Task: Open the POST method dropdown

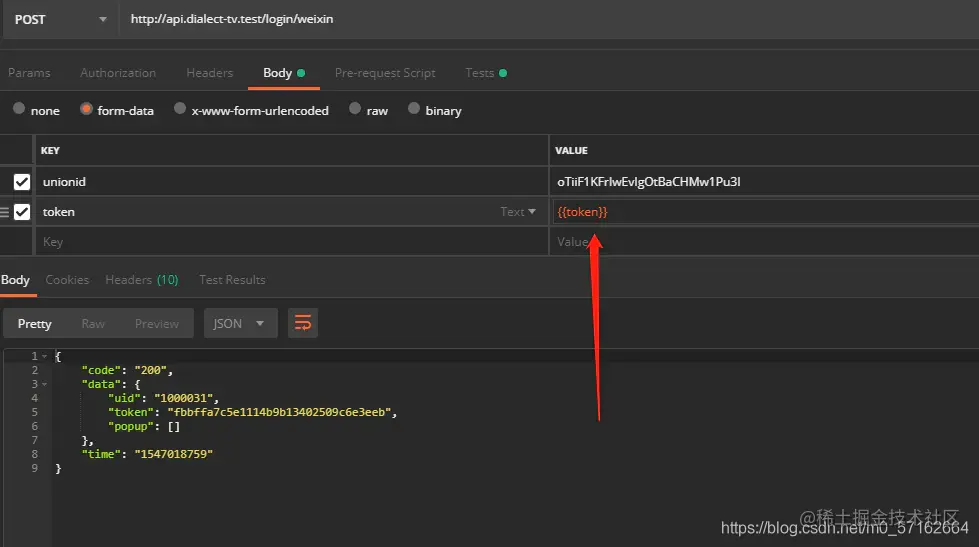Action: point(60,19)
